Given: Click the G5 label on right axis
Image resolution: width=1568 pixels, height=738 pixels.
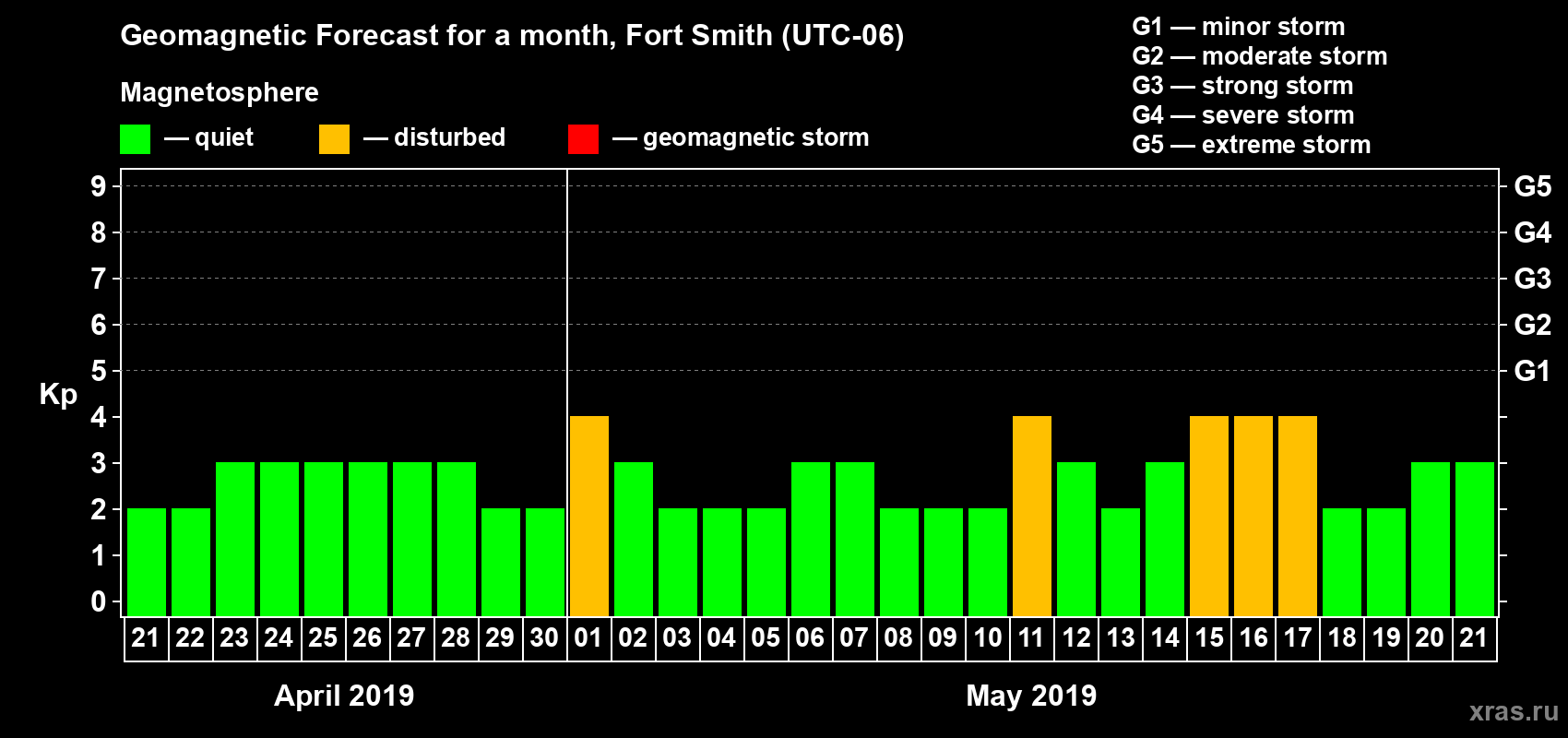Looking at the screenshot, I should (x=1533, y=186).
